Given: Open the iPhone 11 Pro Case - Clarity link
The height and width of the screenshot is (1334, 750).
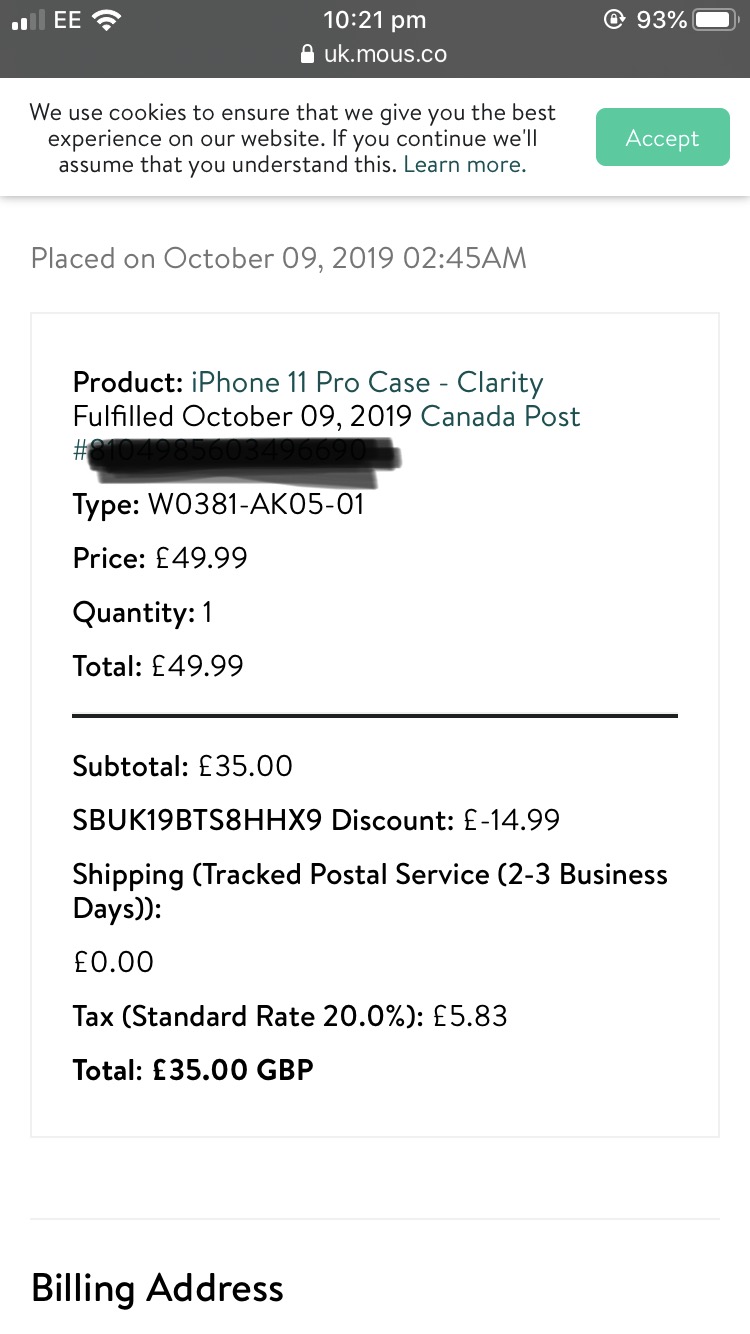Looking at the screenshot, I should [x=367, y=383].
